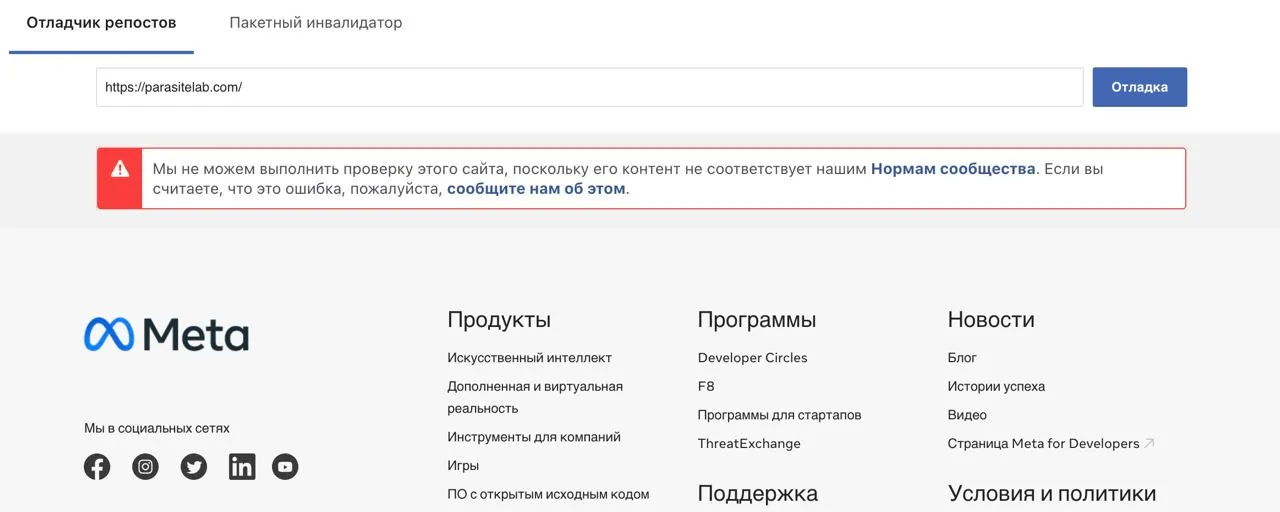
Task: Open the Видео news link
Action: point(967,415)
